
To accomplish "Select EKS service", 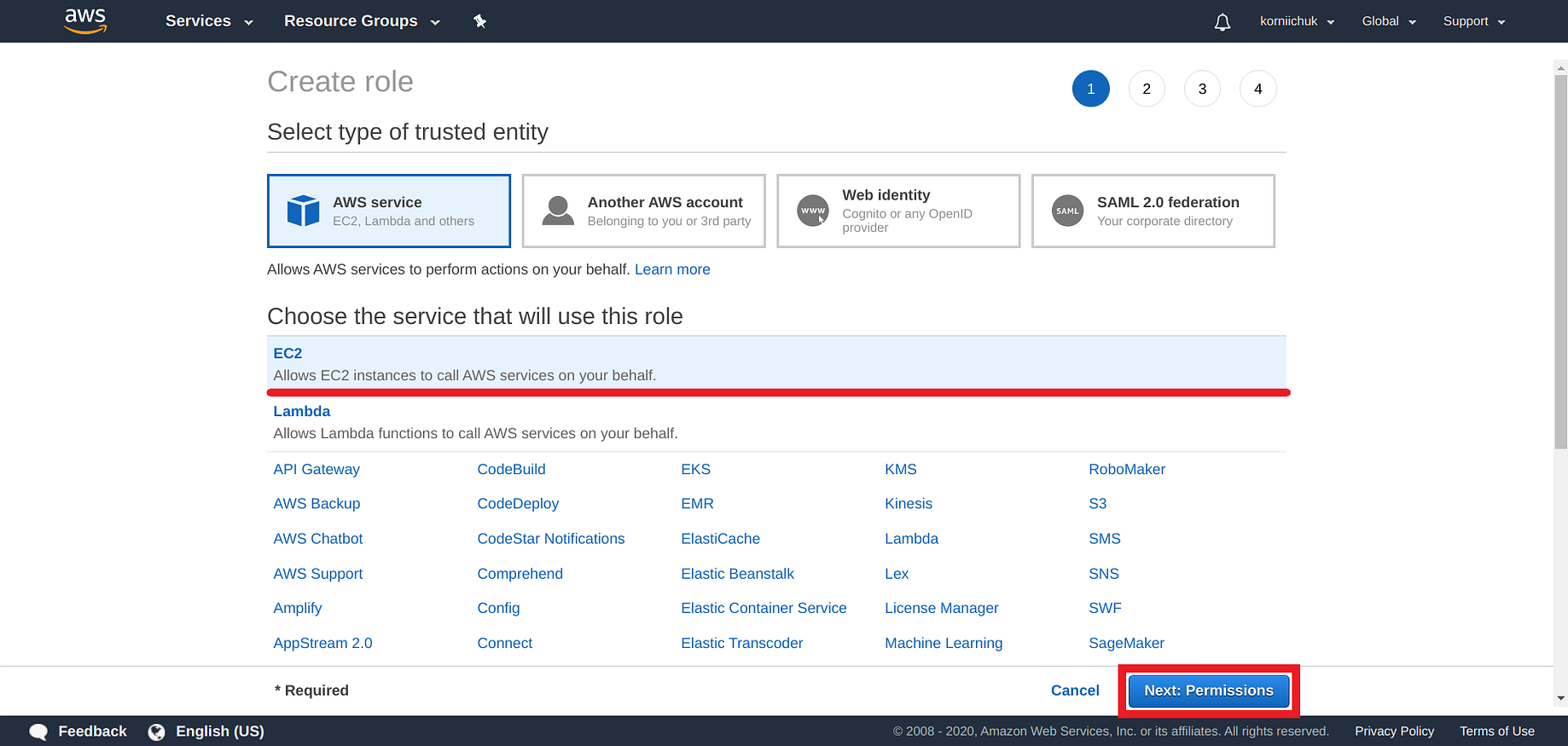I will coord(695,469).
